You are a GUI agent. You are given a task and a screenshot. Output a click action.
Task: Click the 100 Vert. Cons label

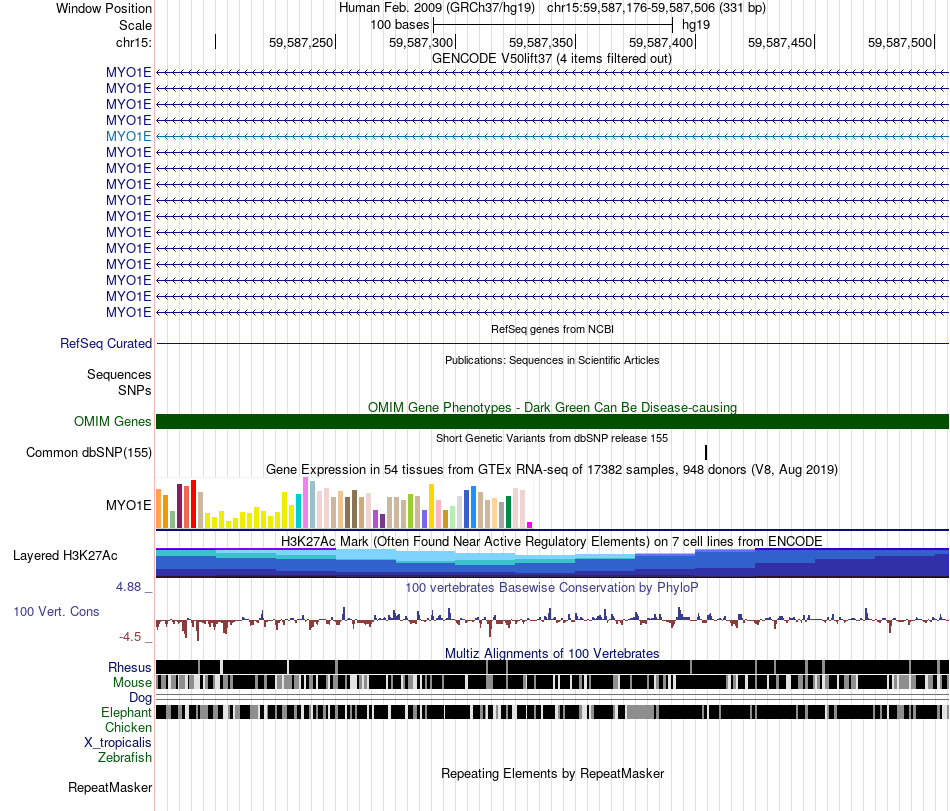coord(56,612)
